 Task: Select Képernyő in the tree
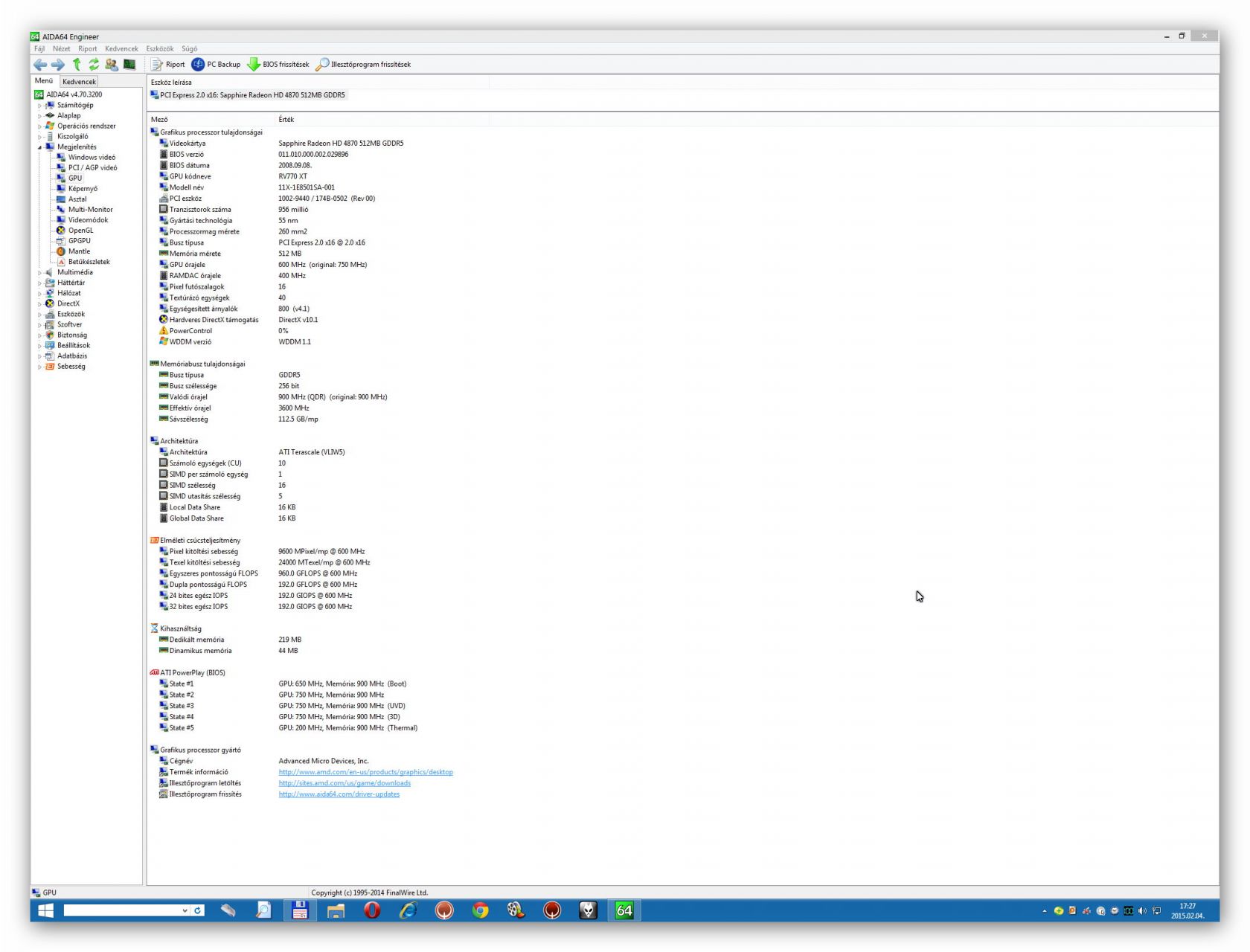pyautogui.click(x=77, y=189)
